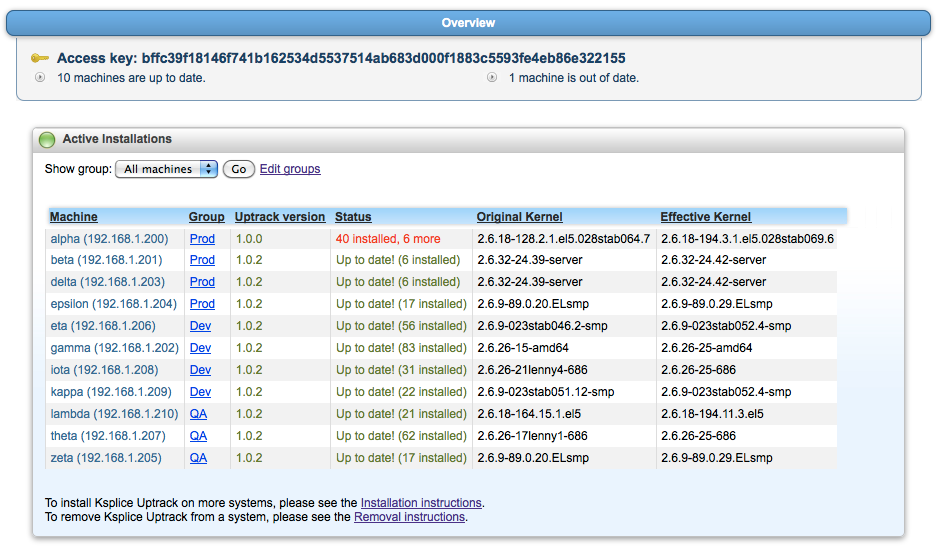Image resolution: width=938 pixels, height=551 pixels.
Task: Click the Dev group link for gamma
Action: click(200, 348)
